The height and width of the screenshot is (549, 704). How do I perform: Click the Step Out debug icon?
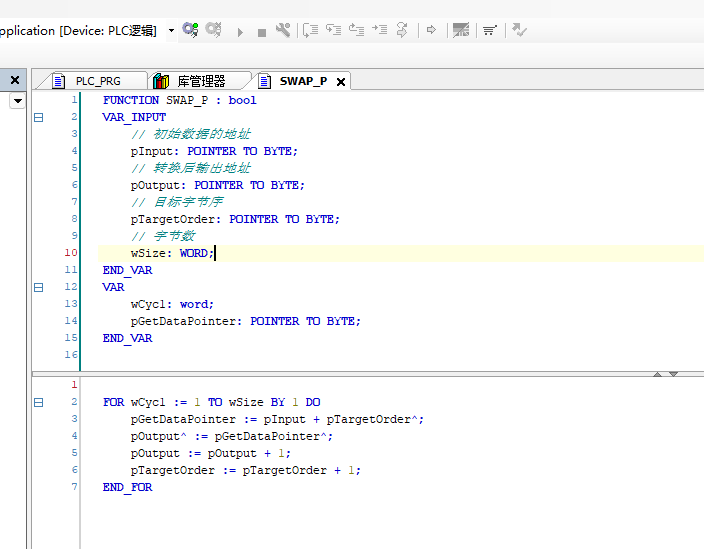pos(356,30)
